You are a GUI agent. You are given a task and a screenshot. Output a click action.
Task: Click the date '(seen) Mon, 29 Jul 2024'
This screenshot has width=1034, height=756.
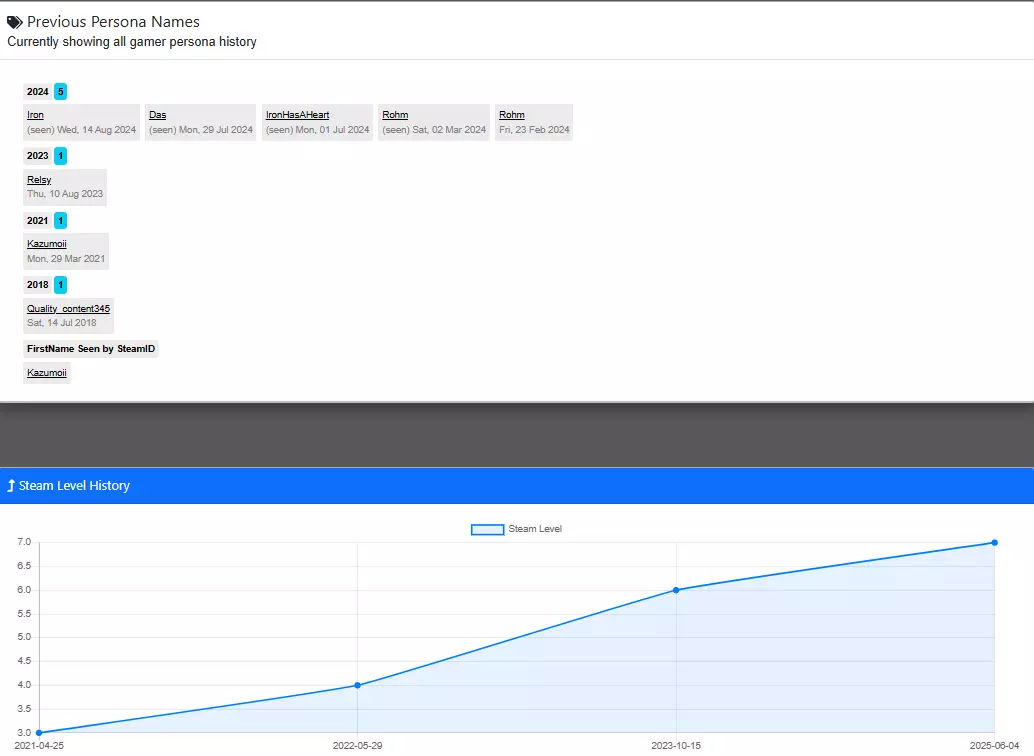[201, 130]
